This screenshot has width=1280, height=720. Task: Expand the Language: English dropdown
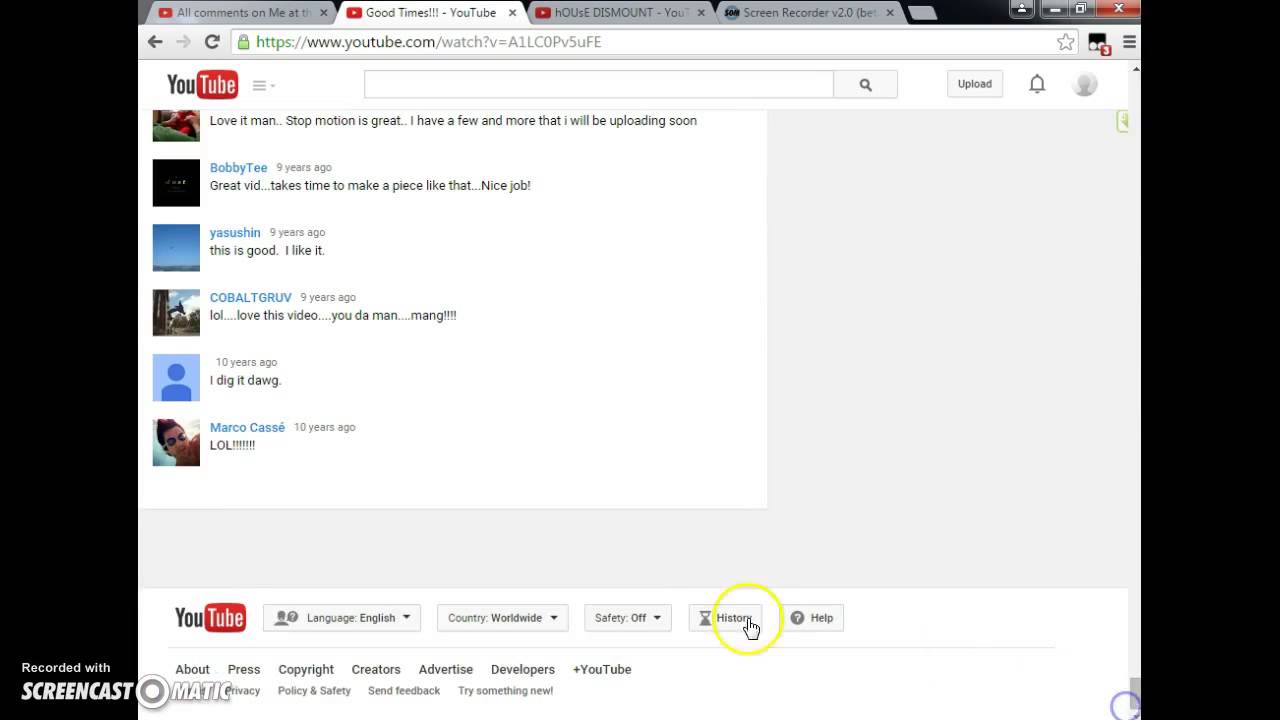point(342,618)
